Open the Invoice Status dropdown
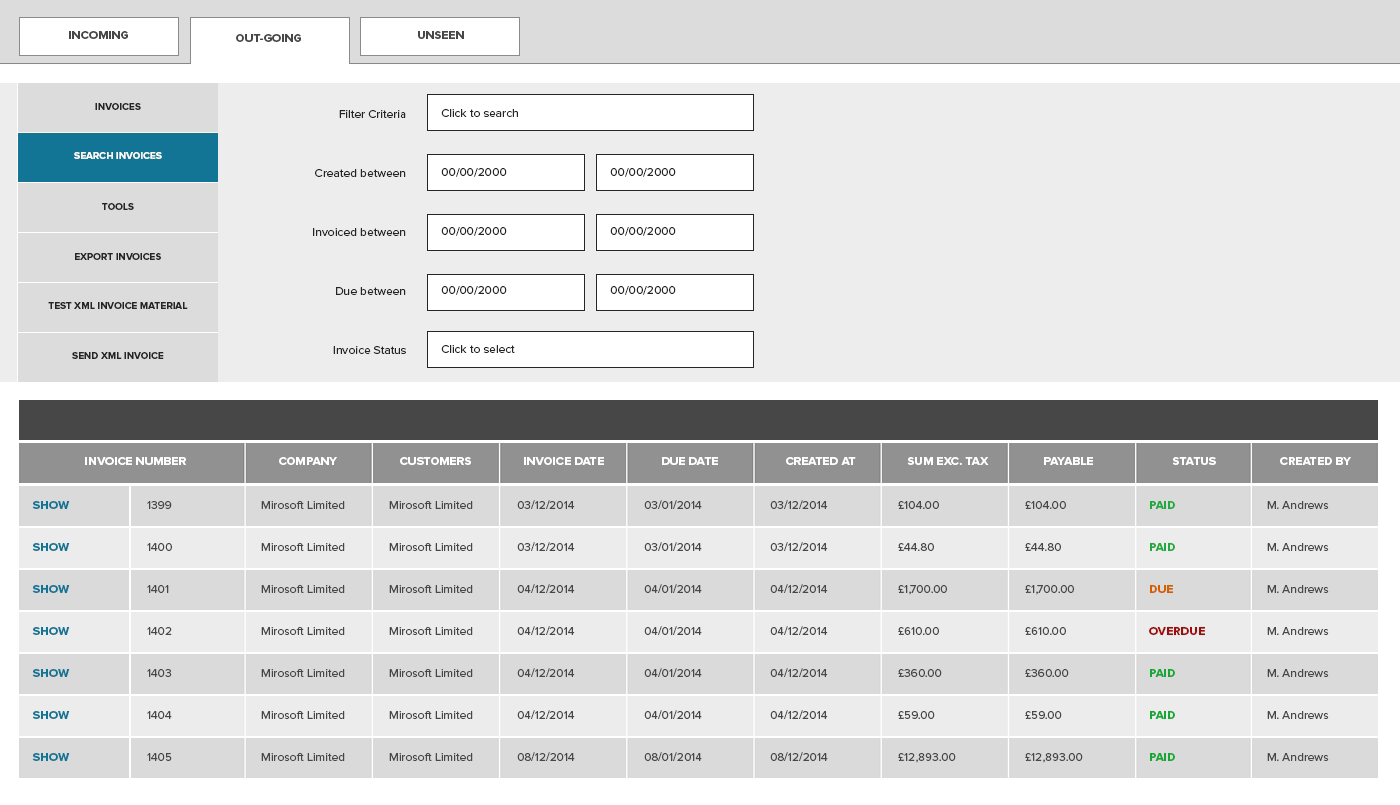This screenshot has width=1400, height=805. pyautogui.click(x=590, y=350)
